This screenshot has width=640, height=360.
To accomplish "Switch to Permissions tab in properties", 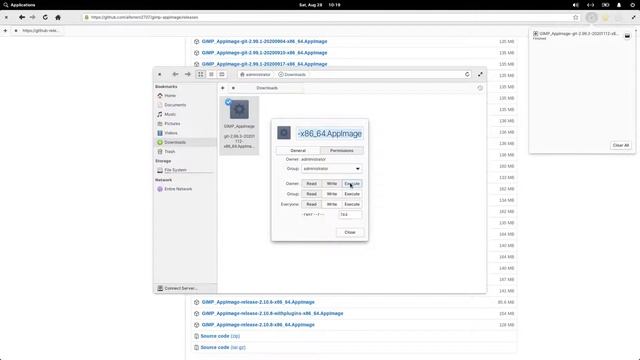I will click(342, 151).
